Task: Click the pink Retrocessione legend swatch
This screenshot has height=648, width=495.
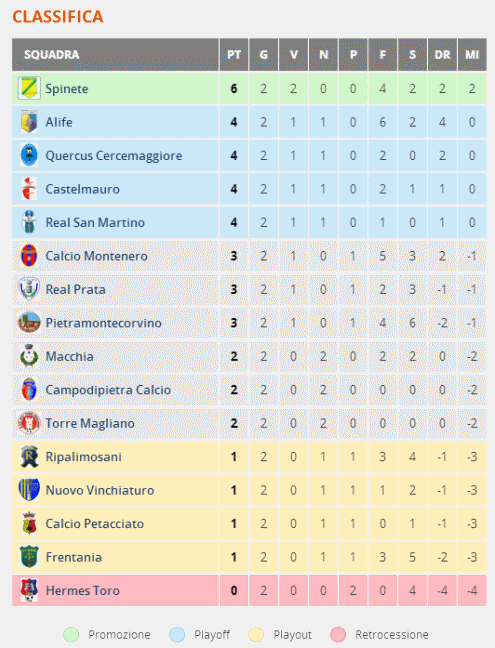Action: pos(338,634)
